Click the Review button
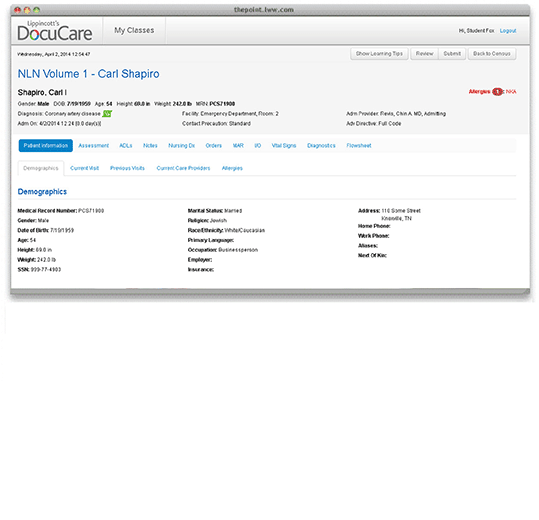Viewport: 539px width, 520px height. [425, 54]
